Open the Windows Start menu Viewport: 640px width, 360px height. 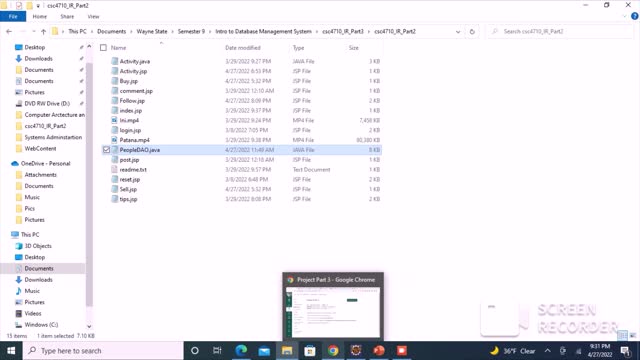[x=11, y=351]
